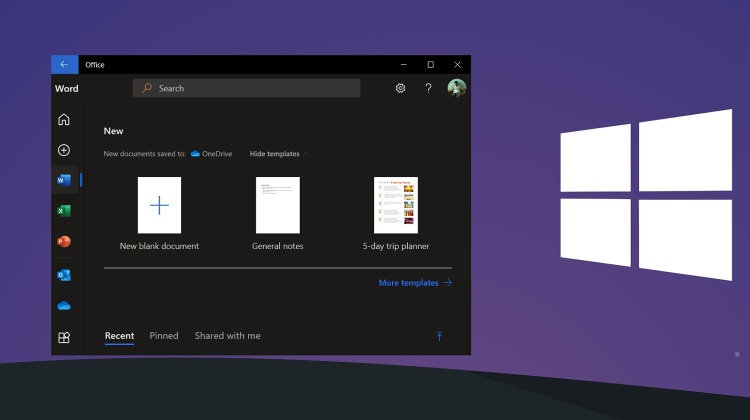
Task: Click the Search input field
Action: (x=246, y=88)
